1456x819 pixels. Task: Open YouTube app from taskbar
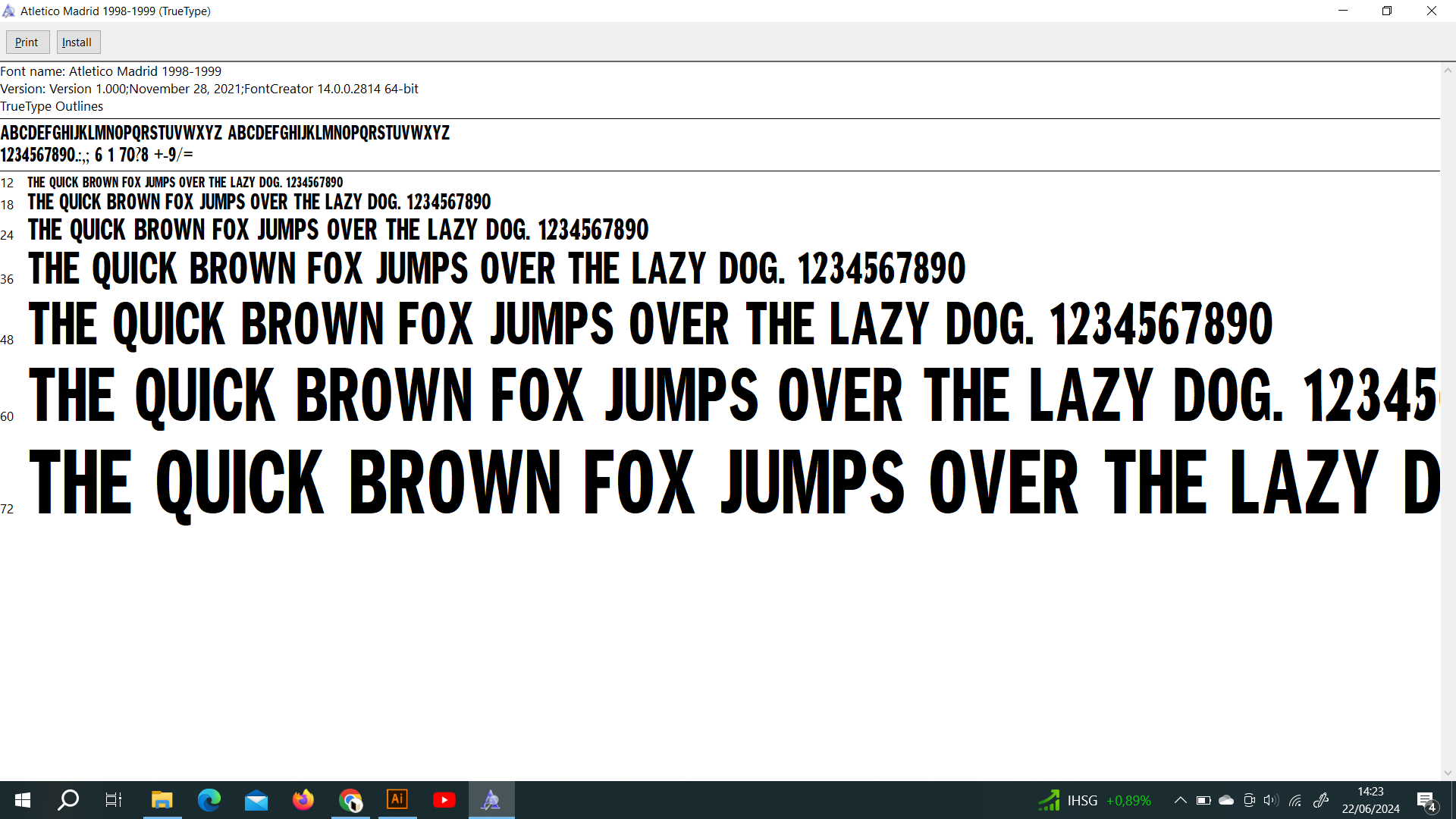tap(444, 800)
